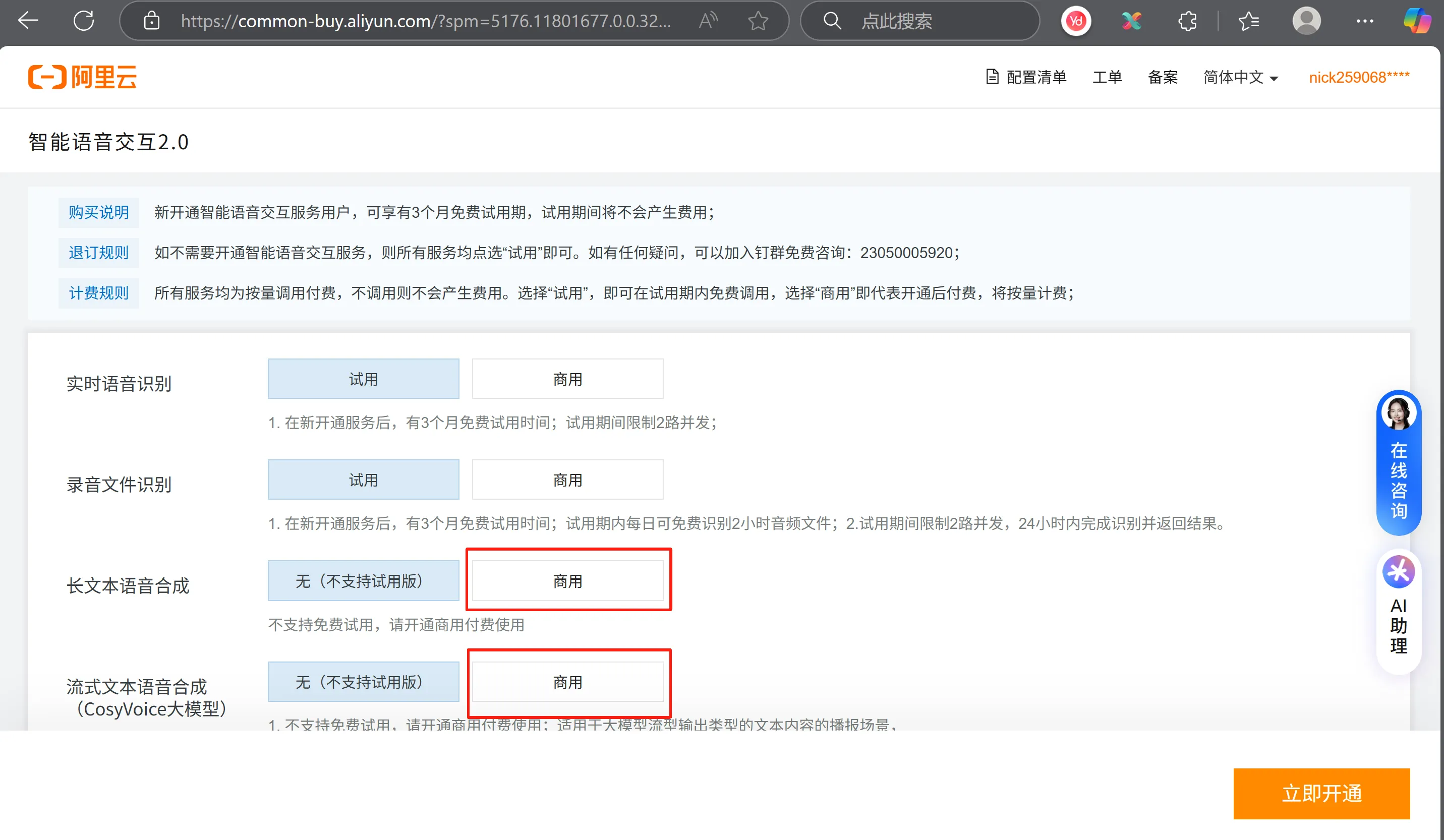Select 商用 for 流式文本语音合成 CosyVoice
This screenshot has height=840, width=1444.
pyautogui.click(x=567, y=681)
